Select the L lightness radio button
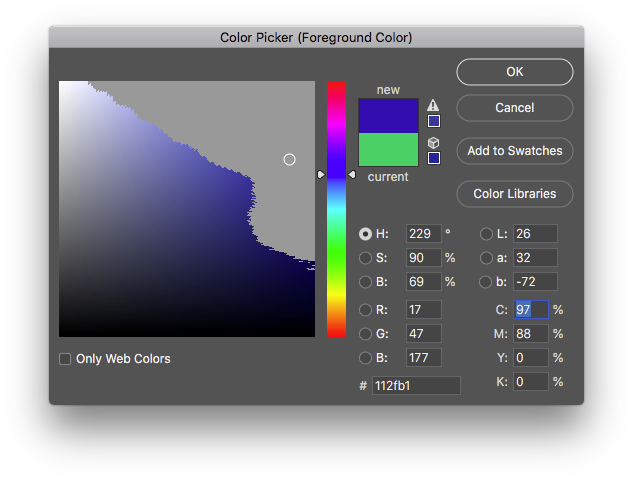 point(487,234)
